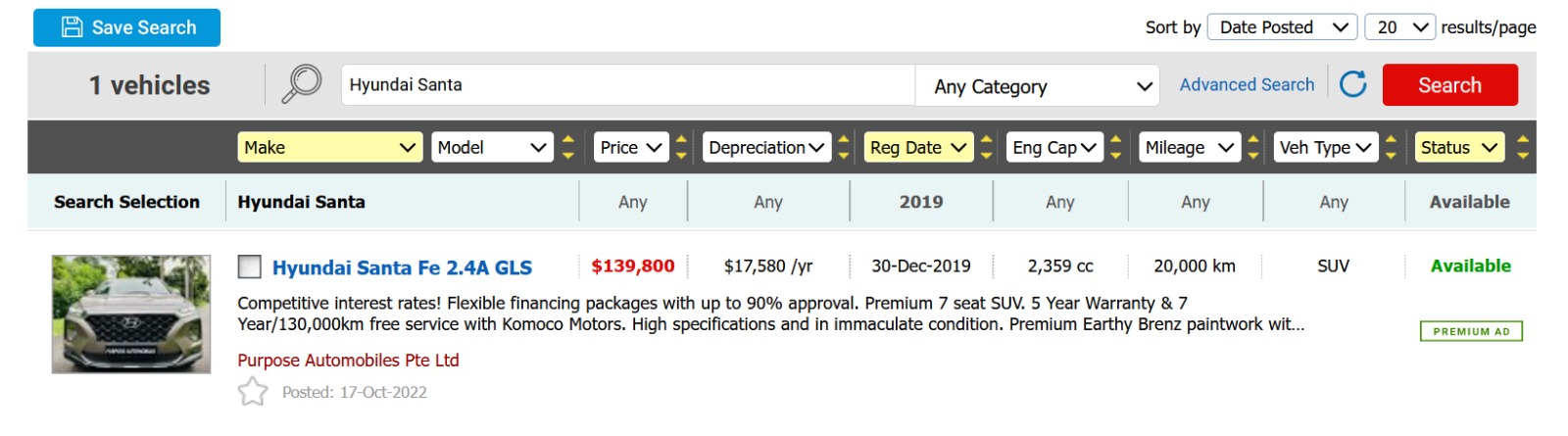This screenshot has width=1568, height=436.
Task: Open the Purpose Automobiles Pte Ltd dealer link
Action: [348, 361]
